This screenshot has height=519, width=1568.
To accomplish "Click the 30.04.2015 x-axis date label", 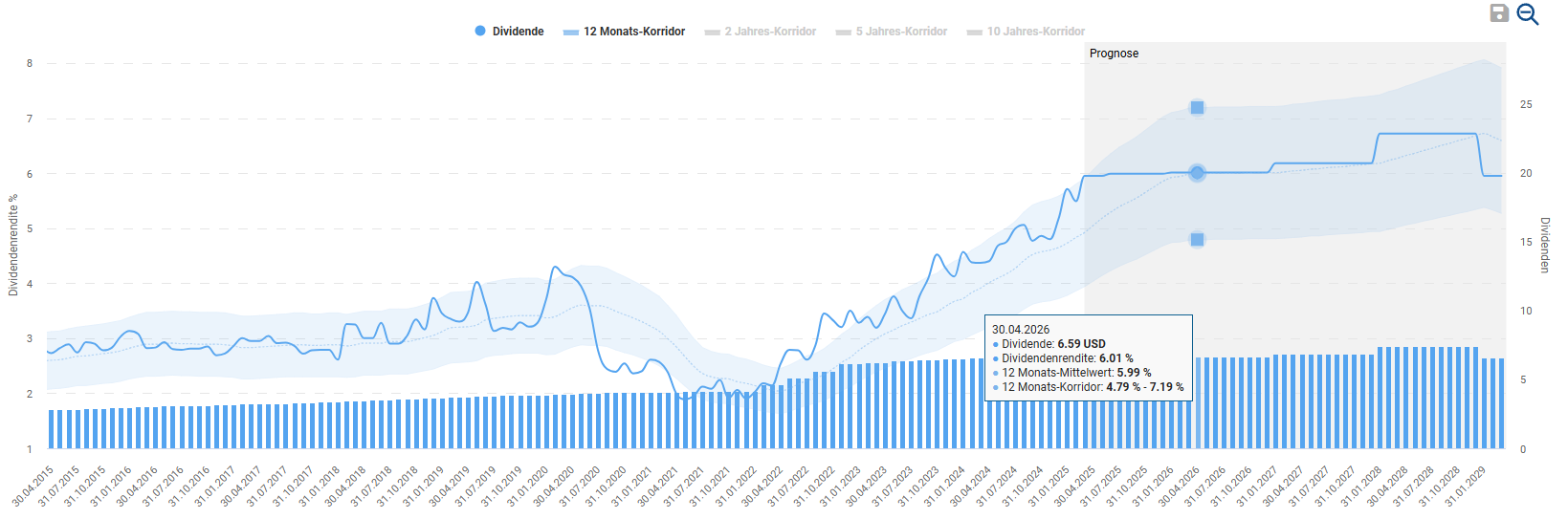I will (x=33, y=487).
